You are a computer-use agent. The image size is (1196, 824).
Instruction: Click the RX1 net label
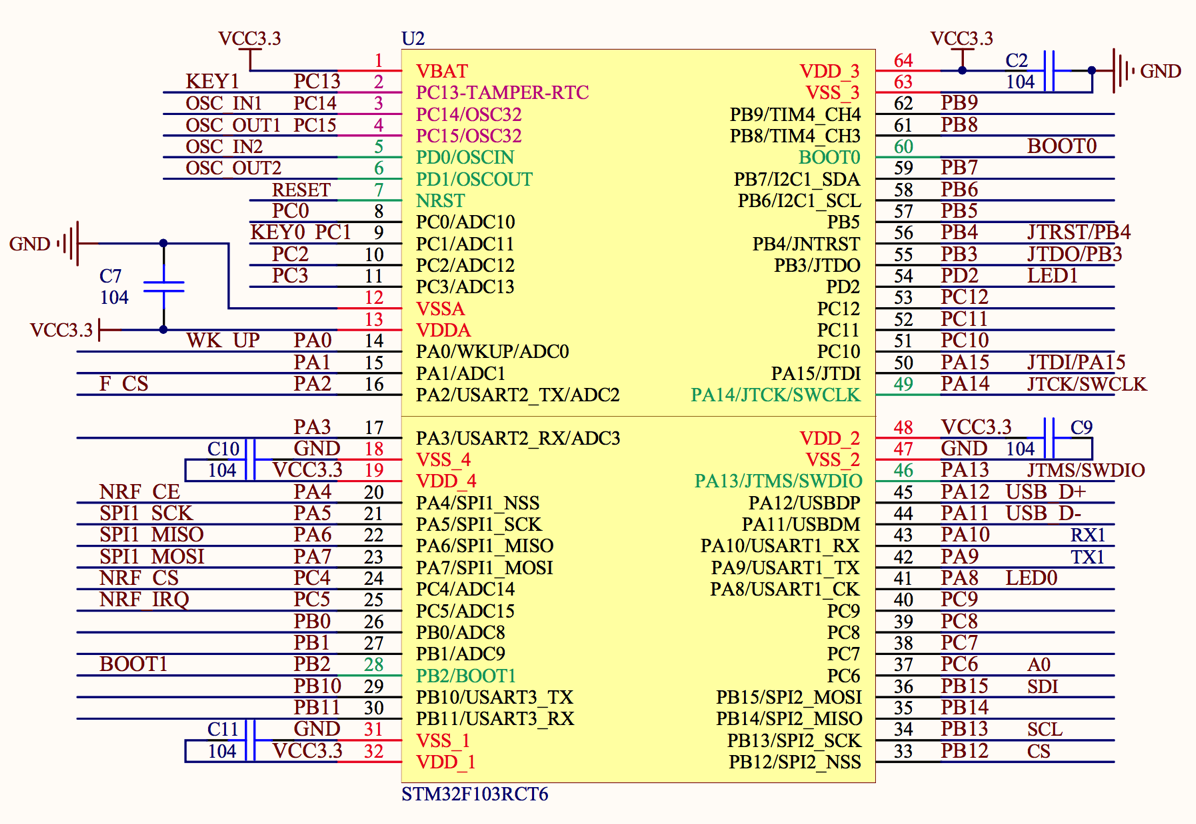pyautogui.click(x=1088, y=535)
